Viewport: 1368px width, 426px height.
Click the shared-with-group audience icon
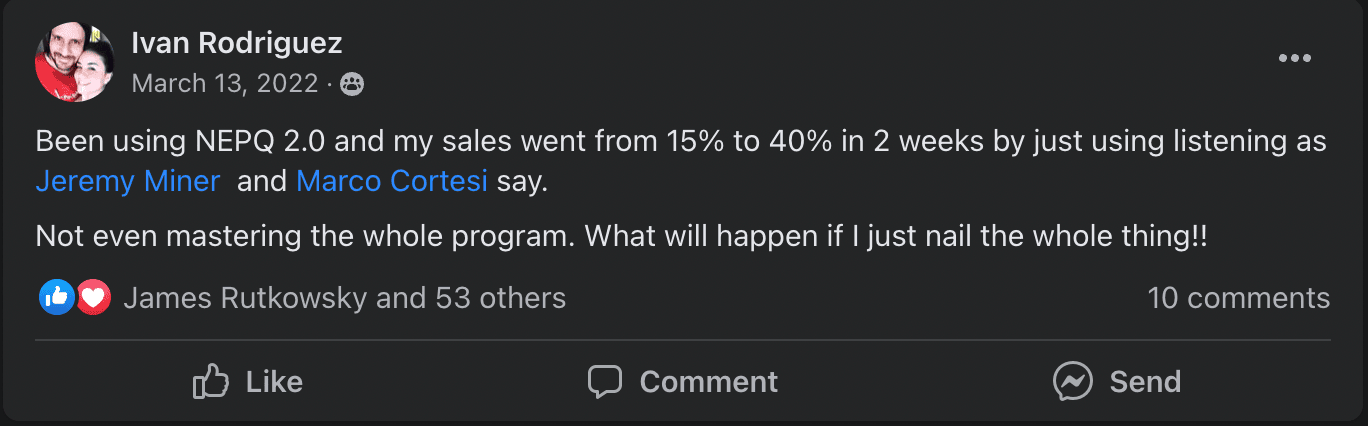coord(352,84)
